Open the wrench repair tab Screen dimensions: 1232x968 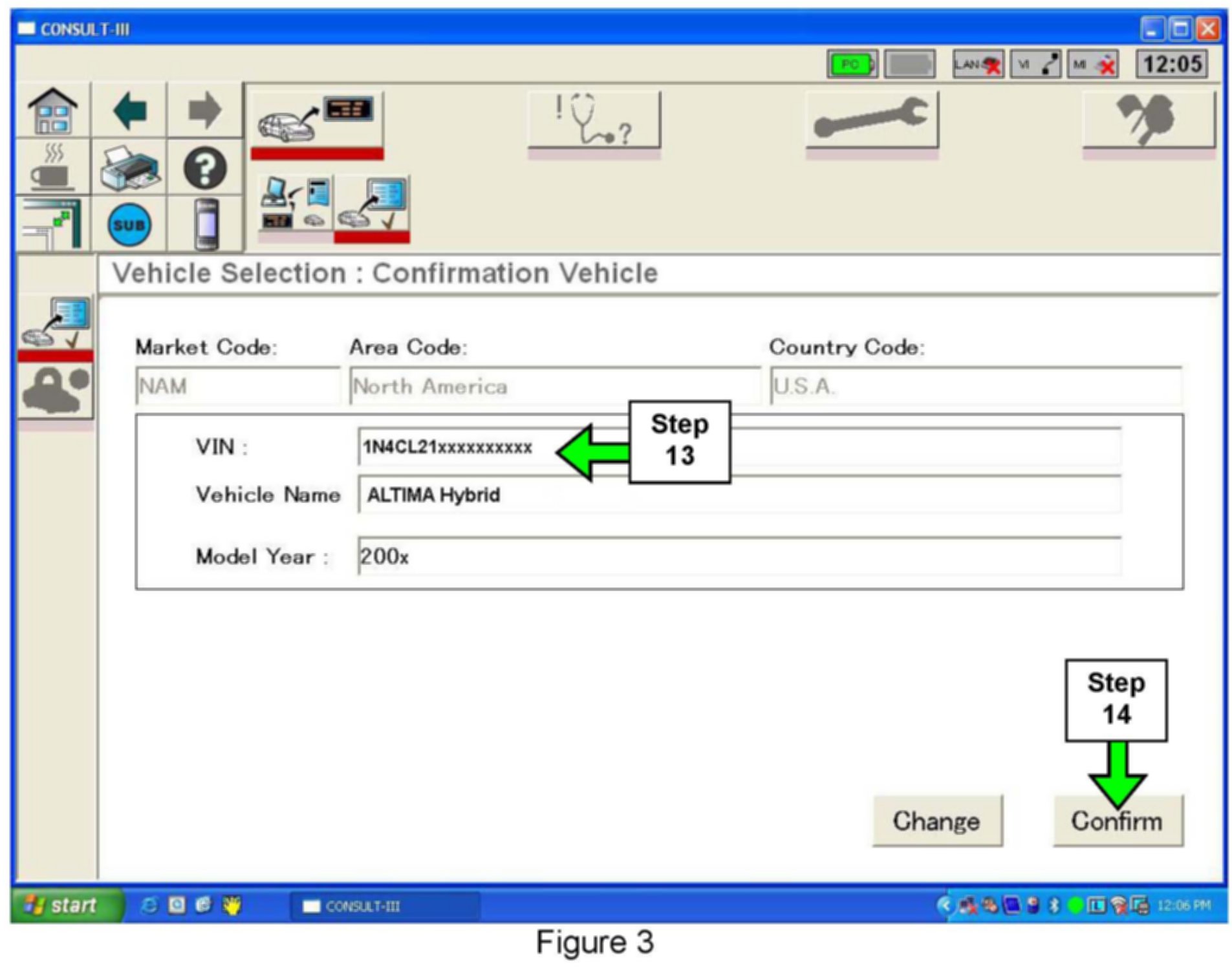[x=871, y=120]
